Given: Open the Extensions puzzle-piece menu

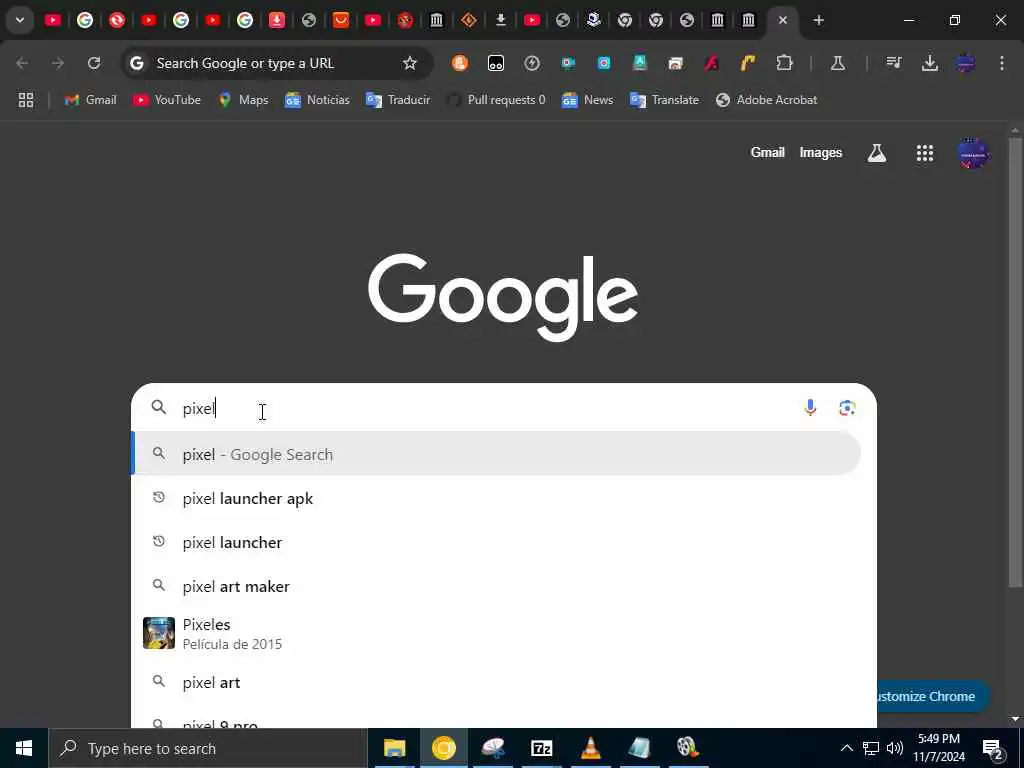Looking at the screenshot, I should (x=784, y=63).
